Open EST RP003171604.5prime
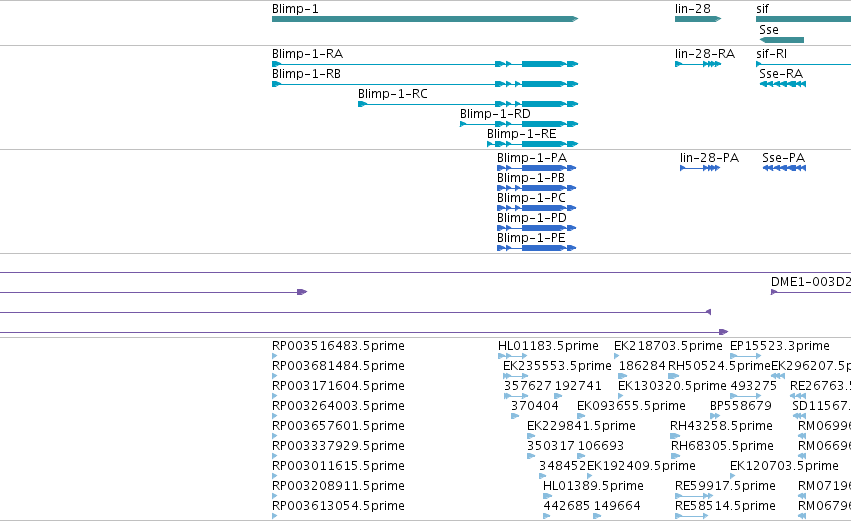The image size is (851, 521). click(x=338, y=386)
